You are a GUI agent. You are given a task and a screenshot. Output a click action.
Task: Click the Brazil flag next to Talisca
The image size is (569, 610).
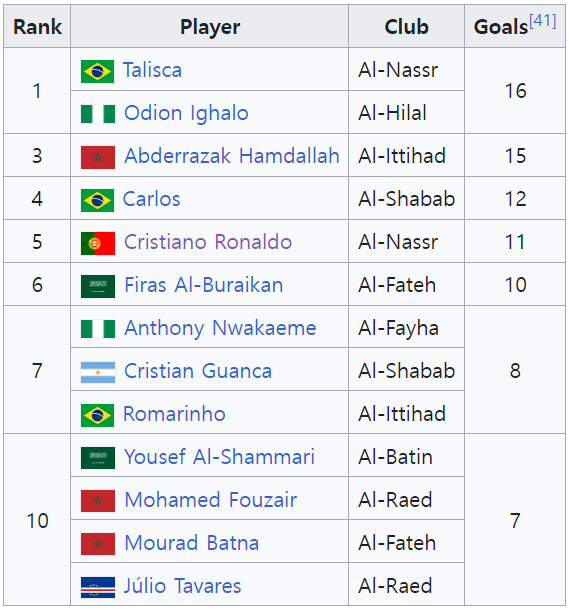pyautogui.click(x=98, y=71)
